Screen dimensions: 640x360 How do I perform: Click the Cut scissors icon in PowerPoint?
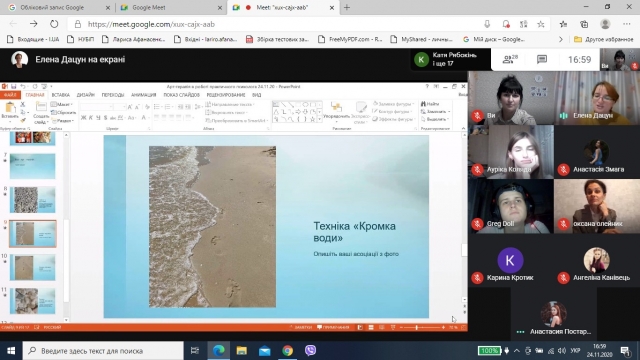tap(22, 104)
